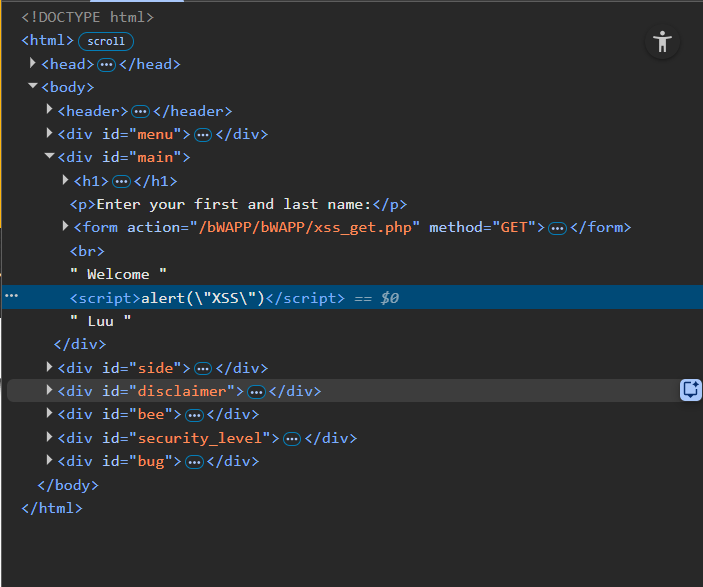Click the ellipsis badge in div id="side"
The width and height of the screenshot is (703, 587).
(x=203, y=368)
